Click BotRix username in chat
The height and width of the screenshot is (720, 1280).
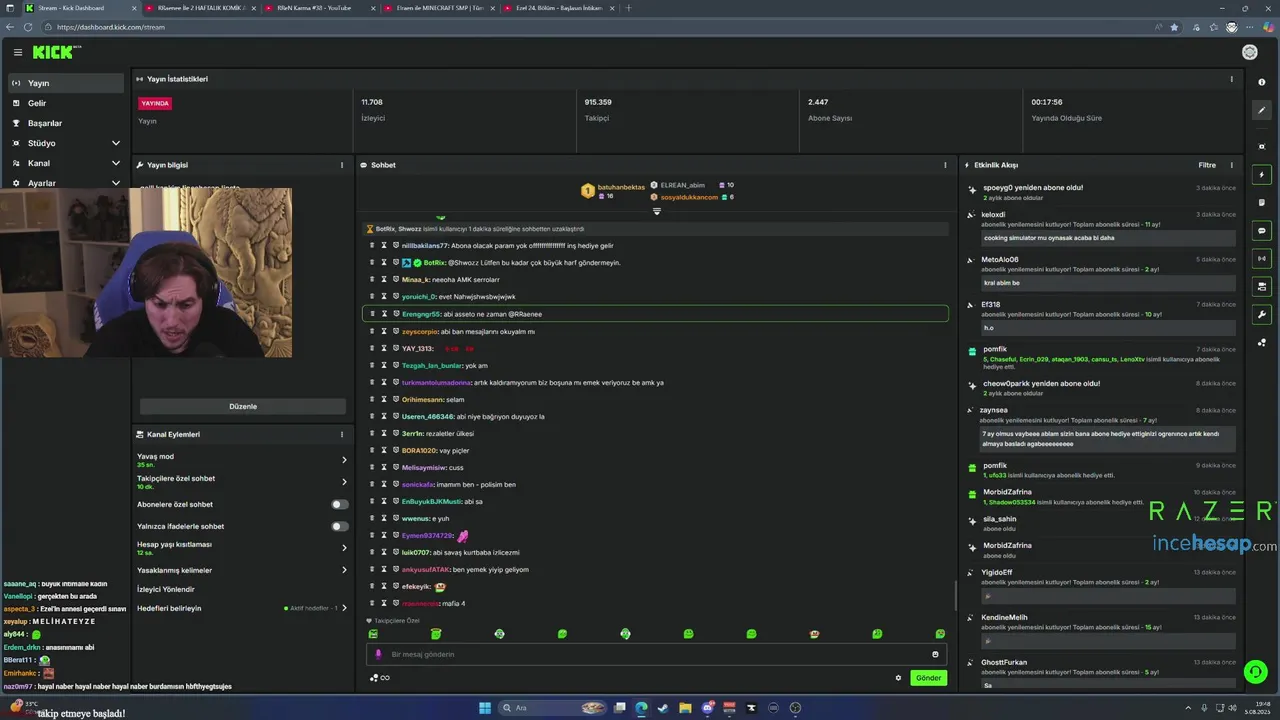coord(434,263)
